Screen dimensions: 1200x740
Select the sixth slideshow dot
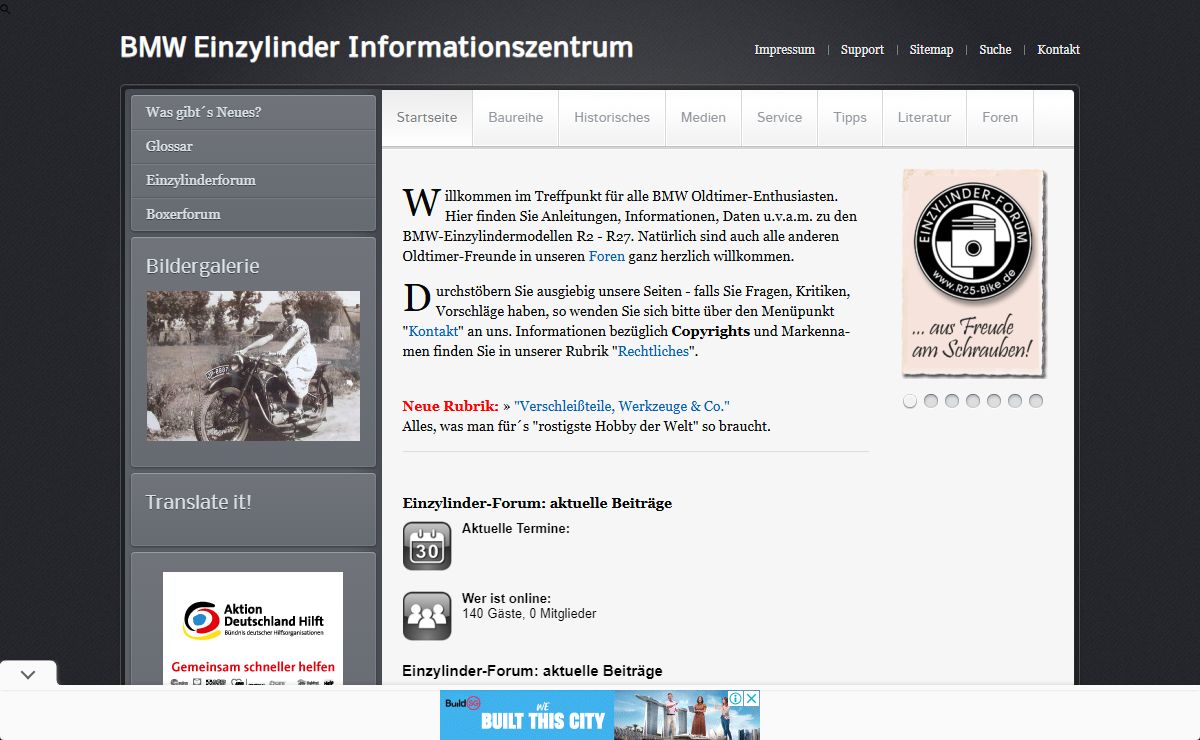[1015, 401]
